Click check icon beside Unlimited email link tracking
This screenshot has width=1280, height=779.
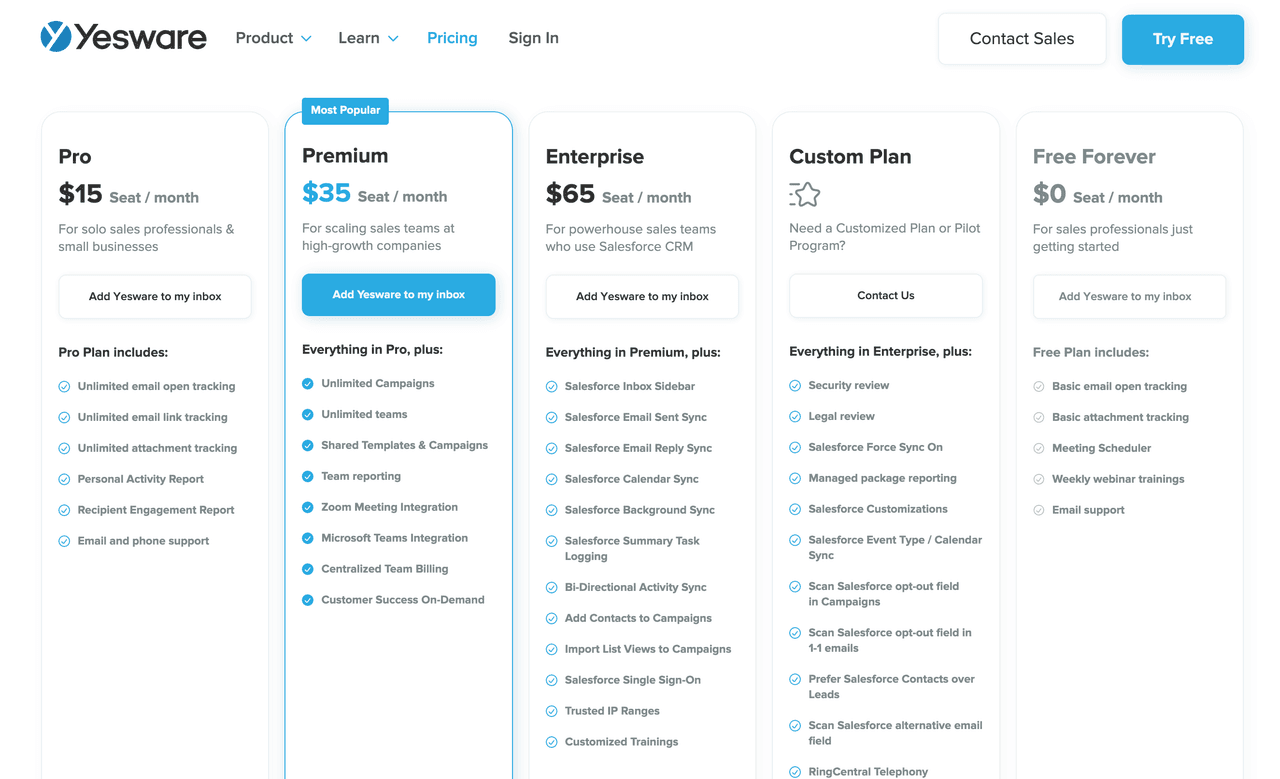click(64, 417)
